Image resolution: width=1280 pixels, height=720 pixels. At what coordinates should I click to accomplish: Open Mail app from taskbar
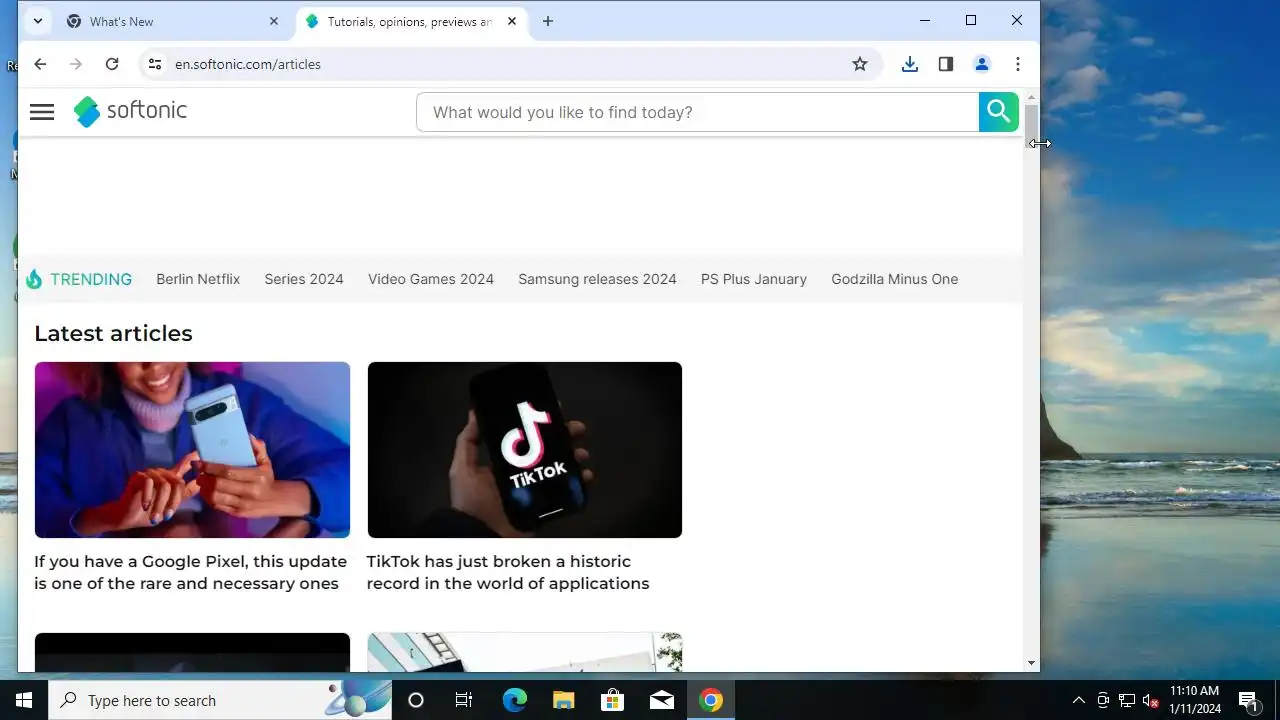point(662,700)
